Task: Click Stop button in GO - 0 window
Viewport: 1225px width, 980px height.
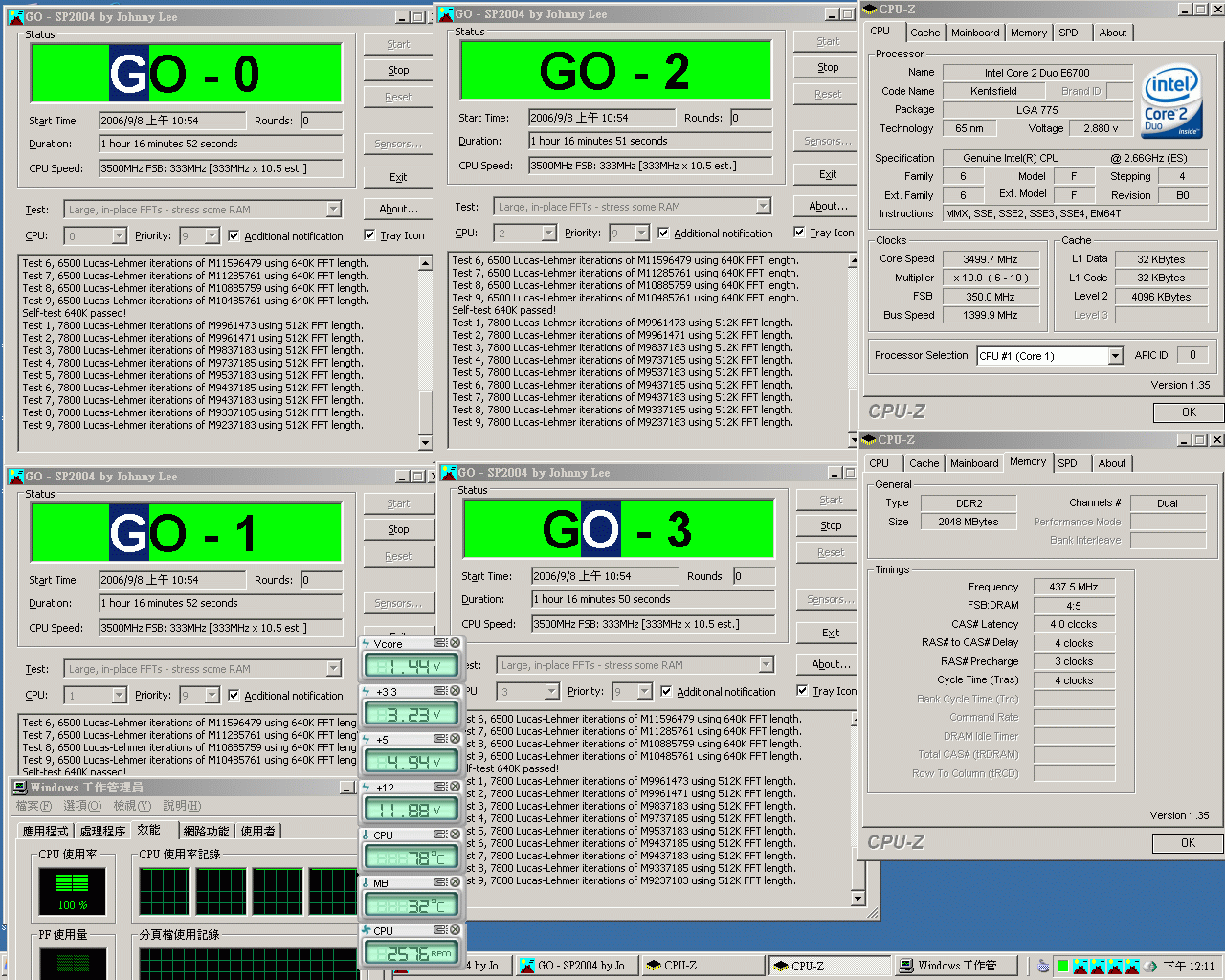Action: click(398, 70)
